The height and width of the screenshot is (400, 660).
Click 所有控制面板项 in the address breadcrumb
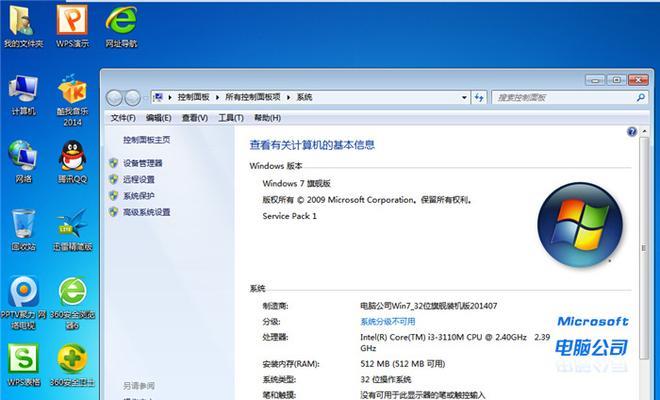(x=253, y=97)
